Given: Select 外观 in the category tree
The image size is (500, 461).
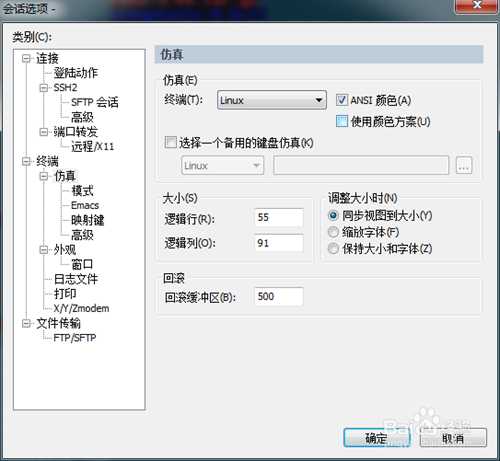Looking at the screenshot, I should 65,250.
